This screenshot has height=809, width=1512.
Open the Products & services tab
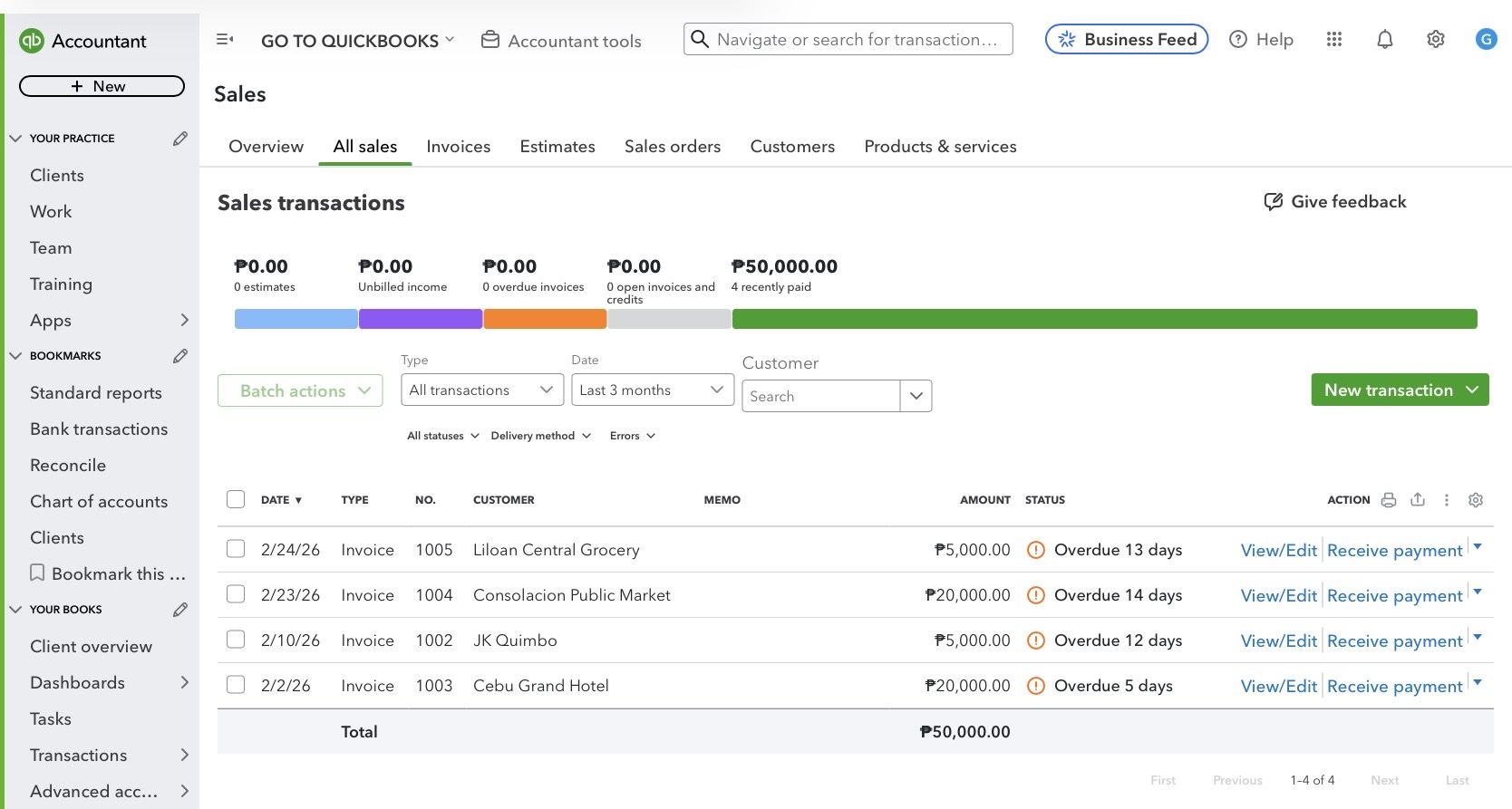pyautogui.click(x=940, y=147)
